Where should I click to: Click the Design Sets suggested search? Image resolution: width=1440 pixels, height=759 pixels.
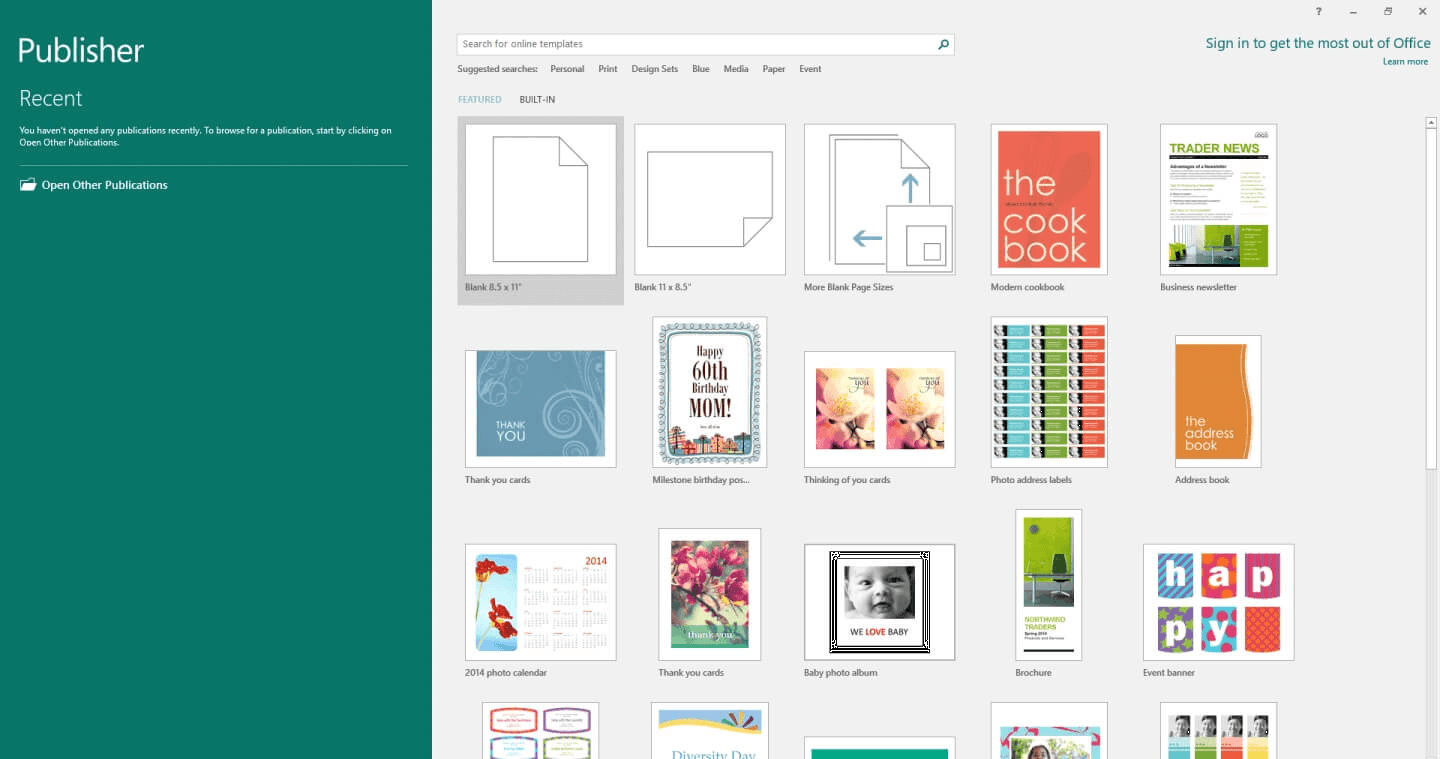click(x=654, y=68)
